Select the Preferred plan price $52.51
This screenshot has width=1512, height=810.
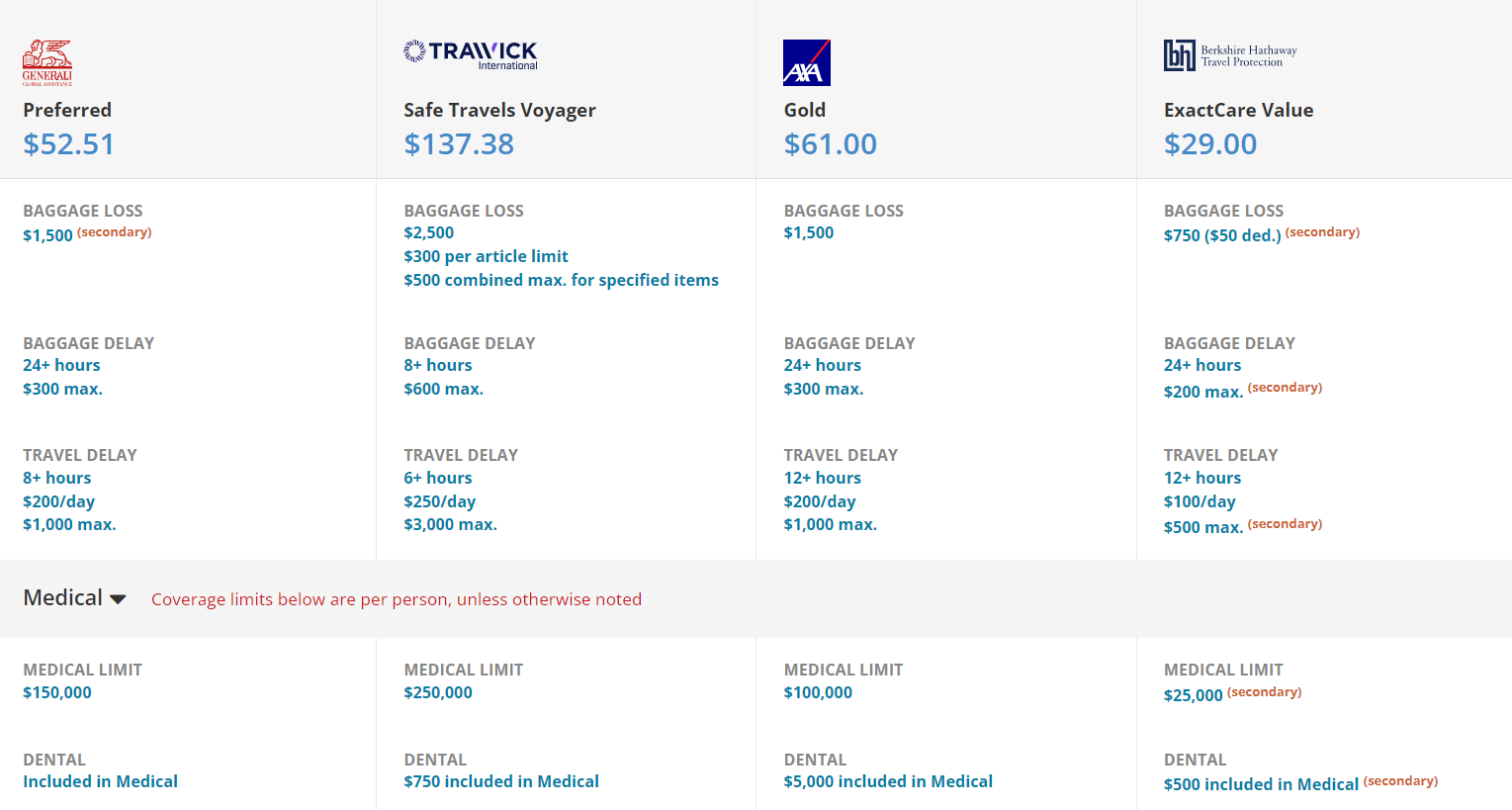click(68, 143)
